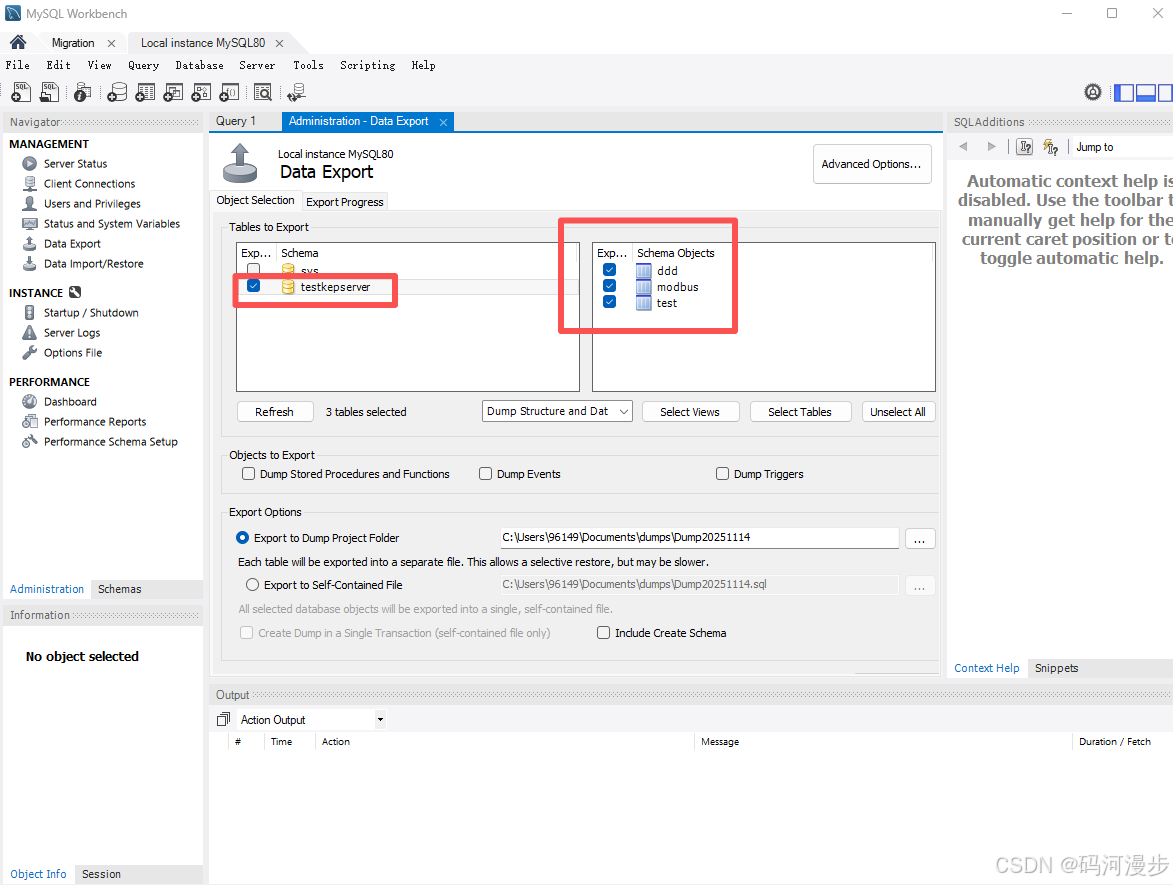Go back in context help
The width and height of the screenshot is (1173, 885).
[964, 147]
